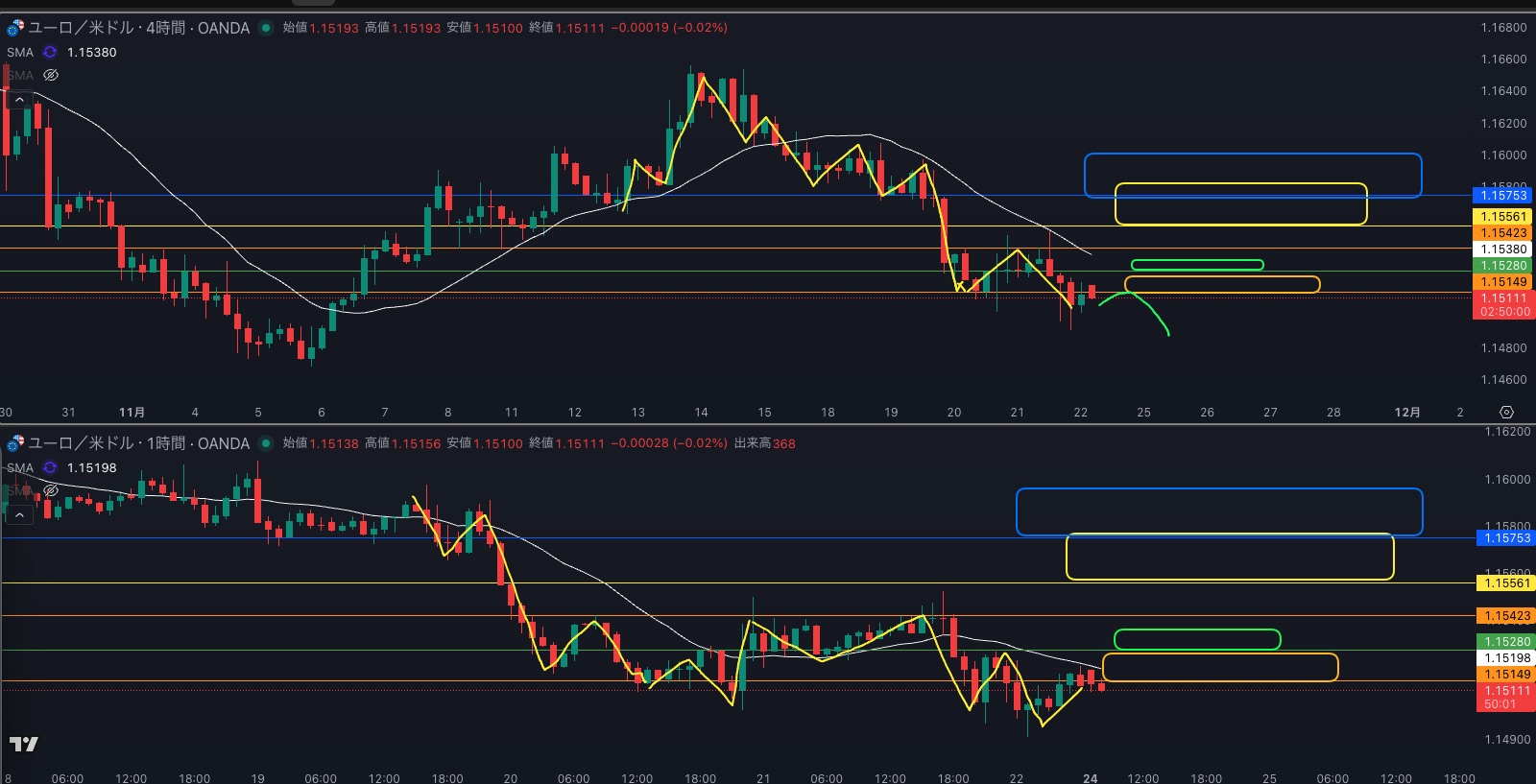1536x784 pixels.
Task: Click the EUR/USD flag icon on 4-hour chart
Action: pyautogui.click(x=15, y=28)
